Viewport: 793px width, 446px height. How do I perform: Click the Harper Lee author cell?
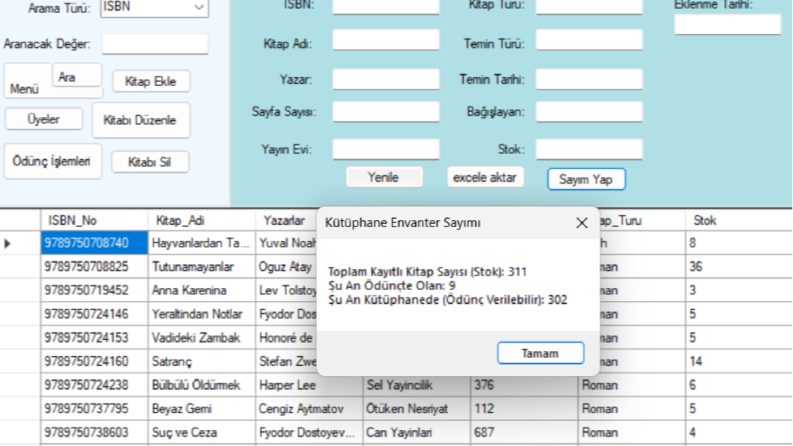(309, 385)
